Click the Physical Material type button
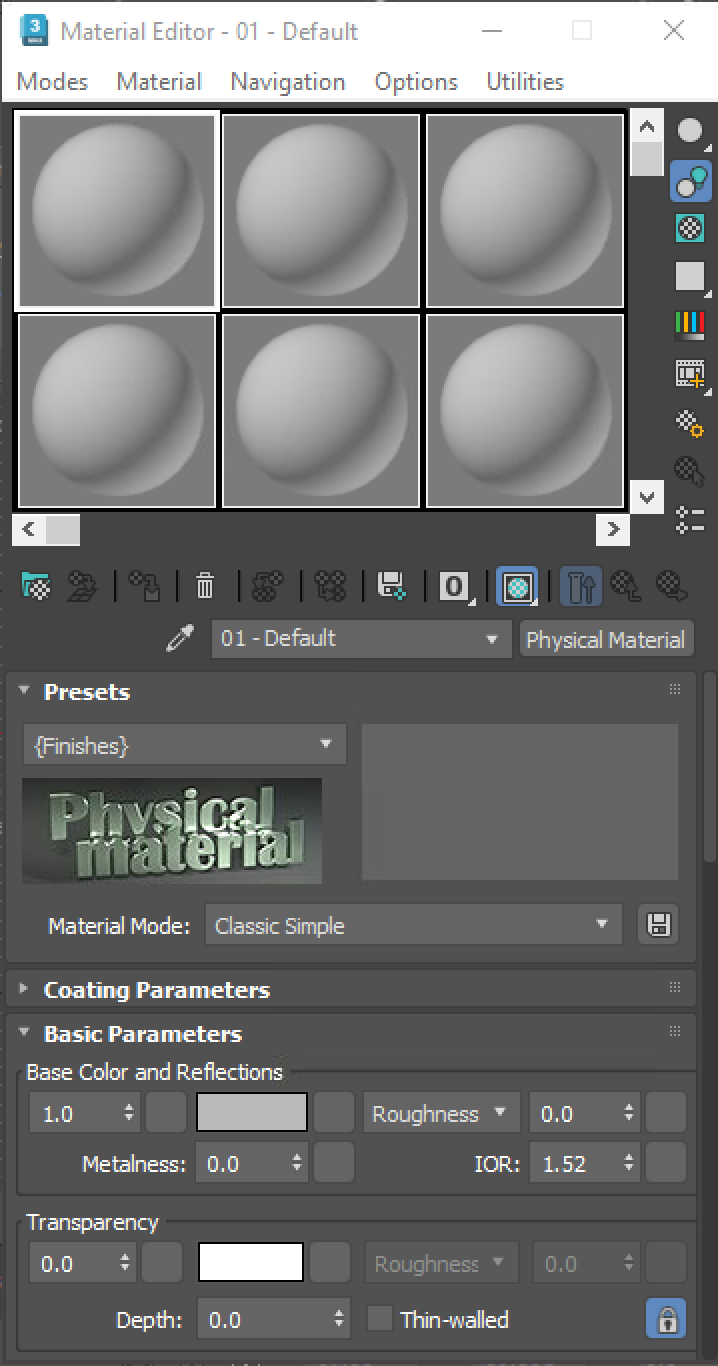This screenshot has height=1366, width=718. pos(606,638)
